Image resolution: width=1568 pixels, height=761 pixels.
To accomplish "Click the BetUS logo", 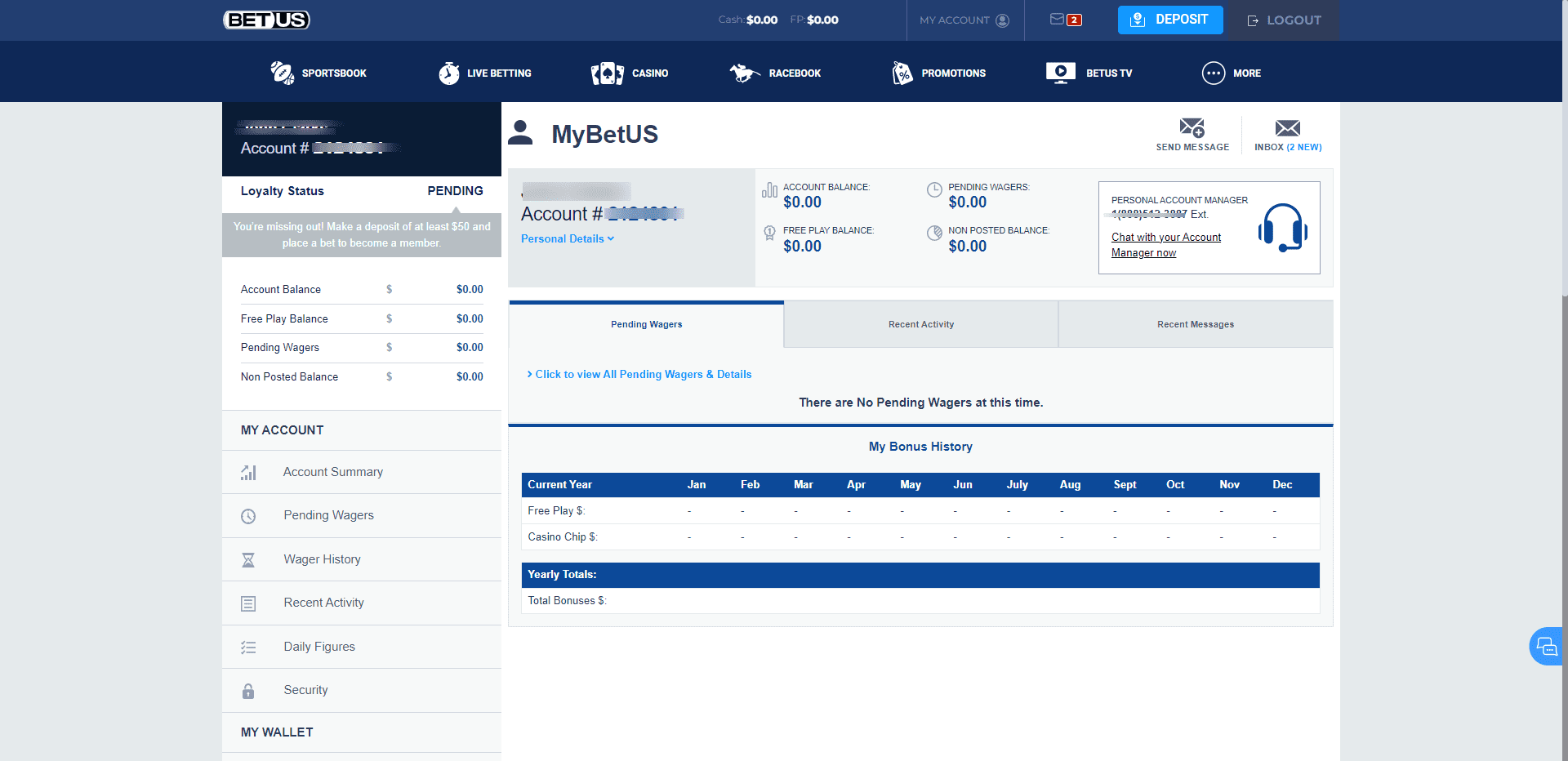I will 266,20.
